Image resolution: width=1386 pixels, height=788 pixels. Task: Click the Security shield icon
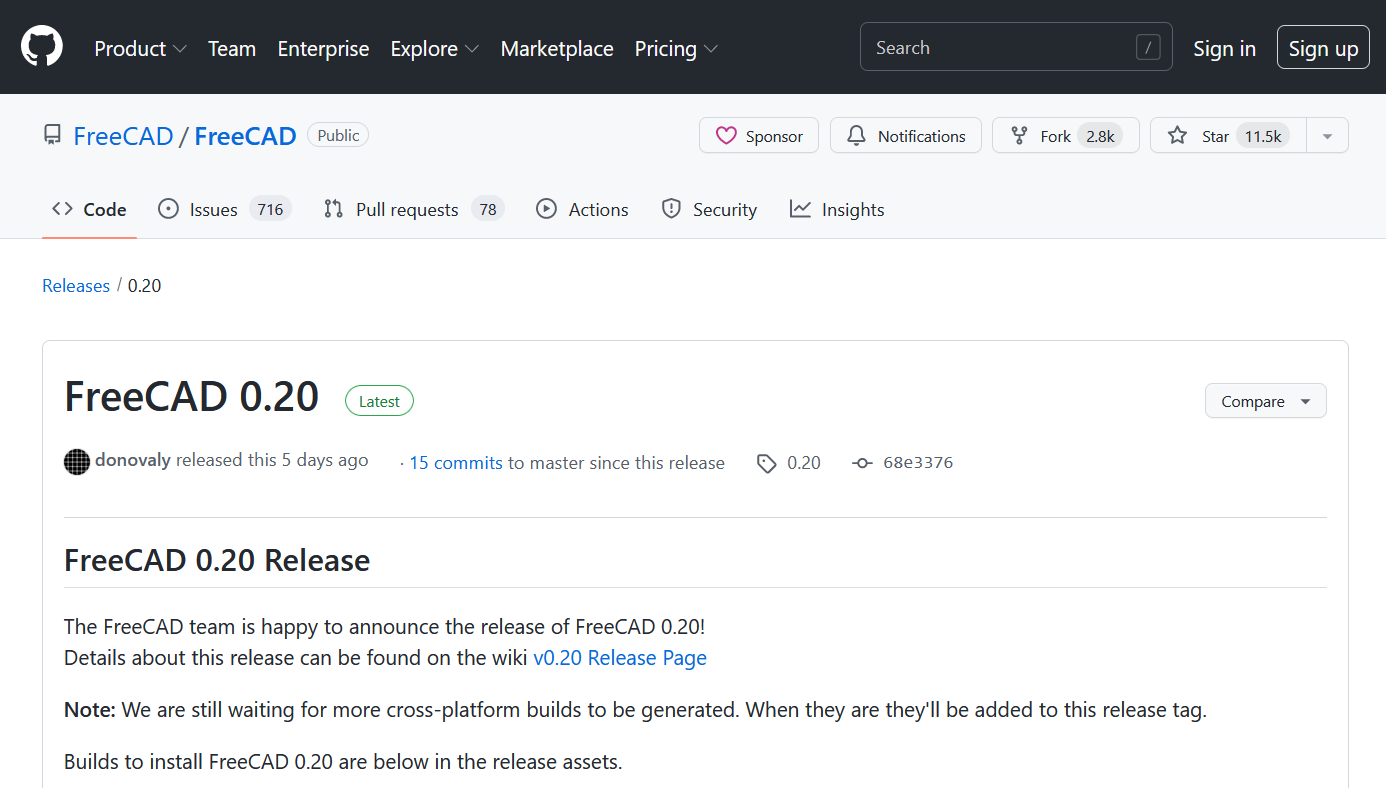671,209
